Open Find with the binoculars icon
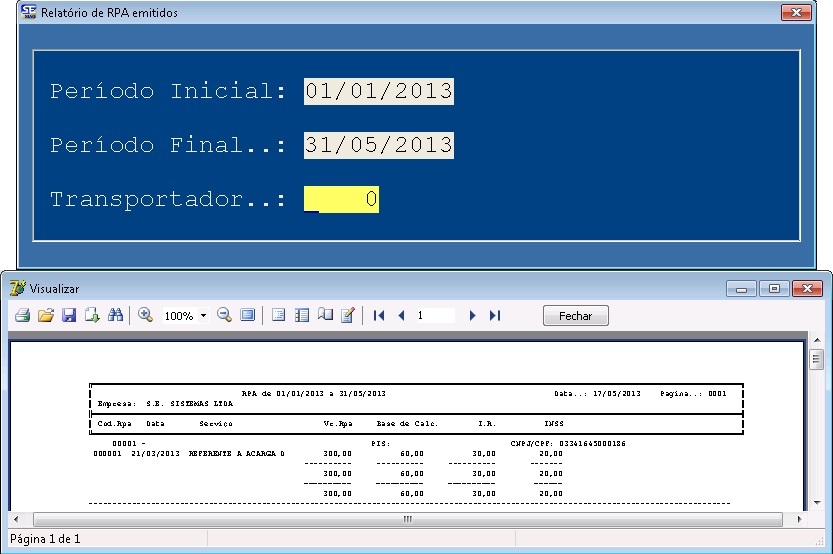The height and width of the screenshot is (554, 833). (116, 315)
